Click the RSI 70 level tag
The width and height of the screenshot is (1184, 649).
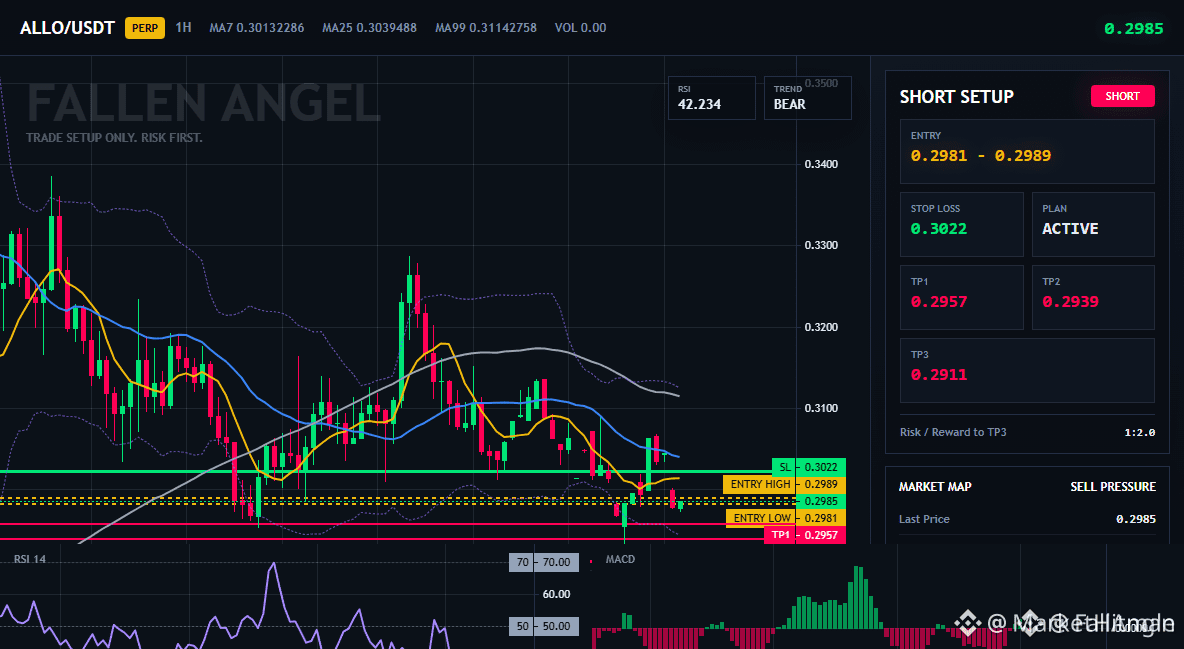[x=544, y=562]
